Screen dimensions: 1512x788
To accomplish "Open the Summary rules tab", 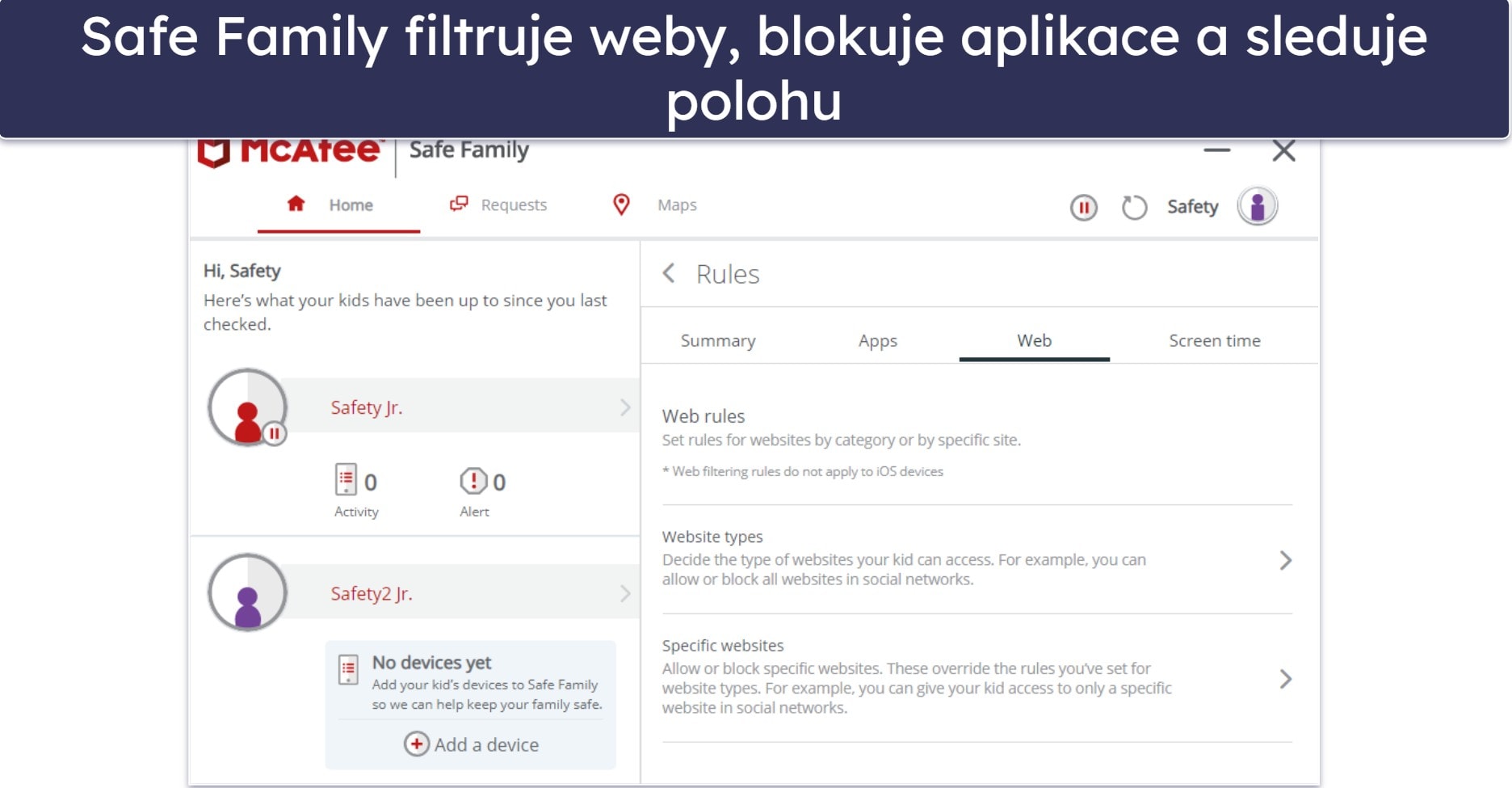I will click(x=718, y=340).
